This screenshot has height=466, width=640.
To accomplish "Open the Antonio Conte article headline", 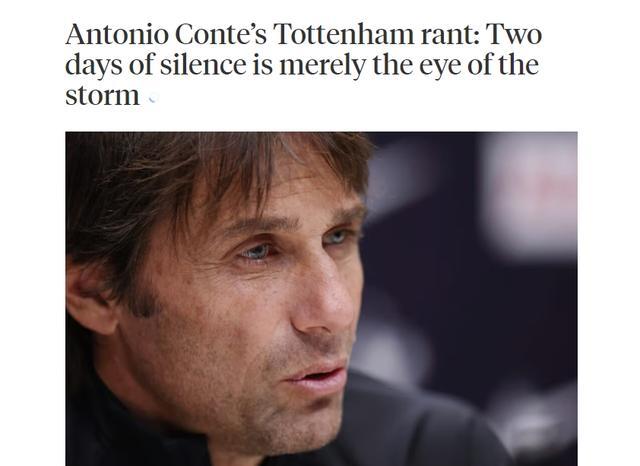I will (x=304, y=64).
